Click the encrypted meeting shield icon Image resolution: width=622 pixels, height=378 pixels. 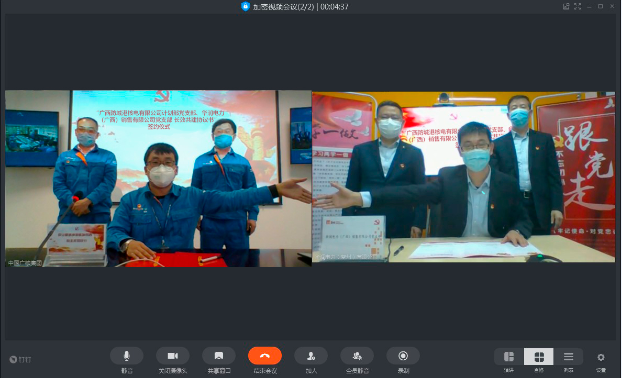pos(245,6)
